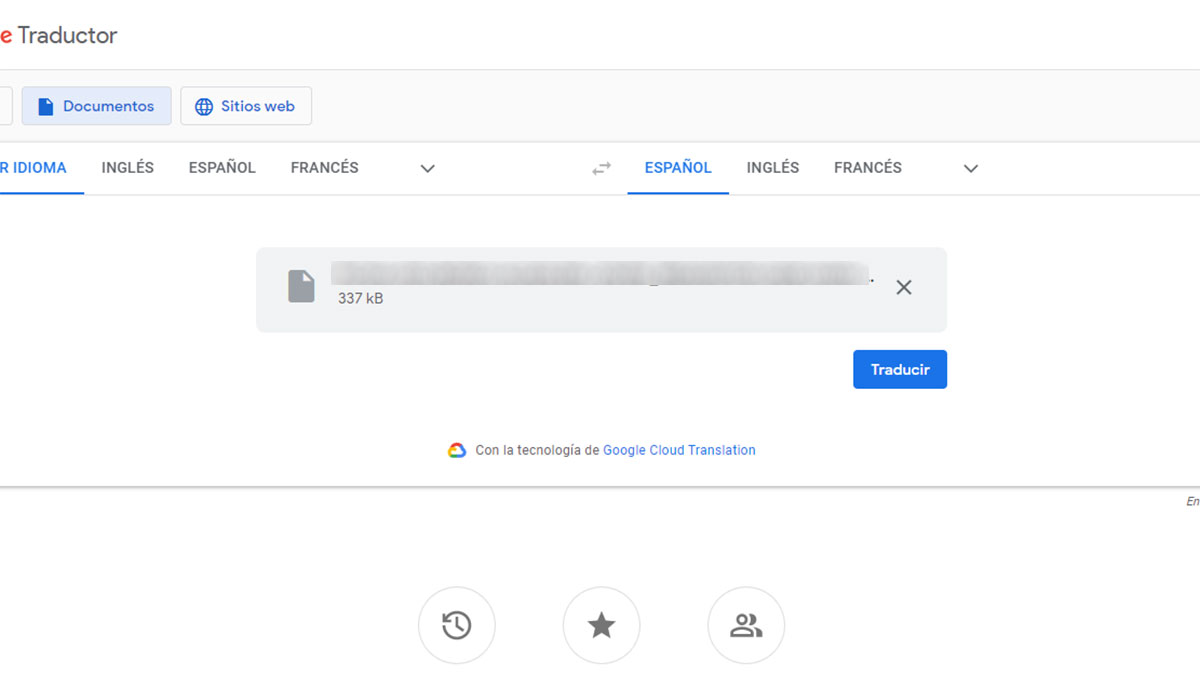
Task: Select ESPAÑOL as the target language
Action: [678, 168]
